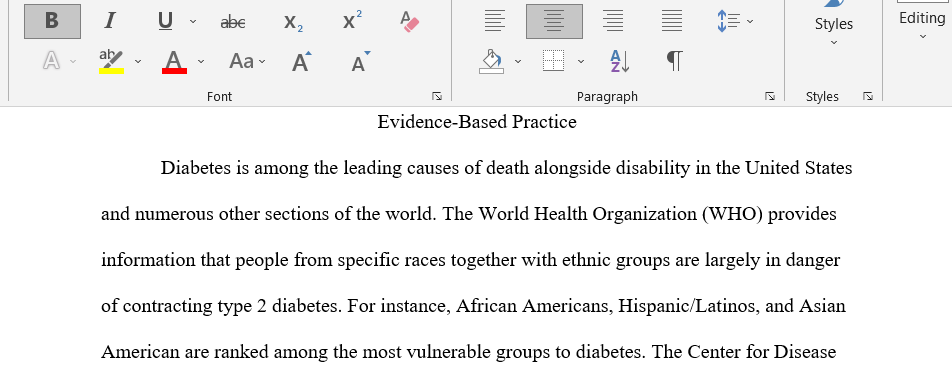Apply yellow text highlight color
The width and height of the screenshot is (952, 377).
point(112,61)
